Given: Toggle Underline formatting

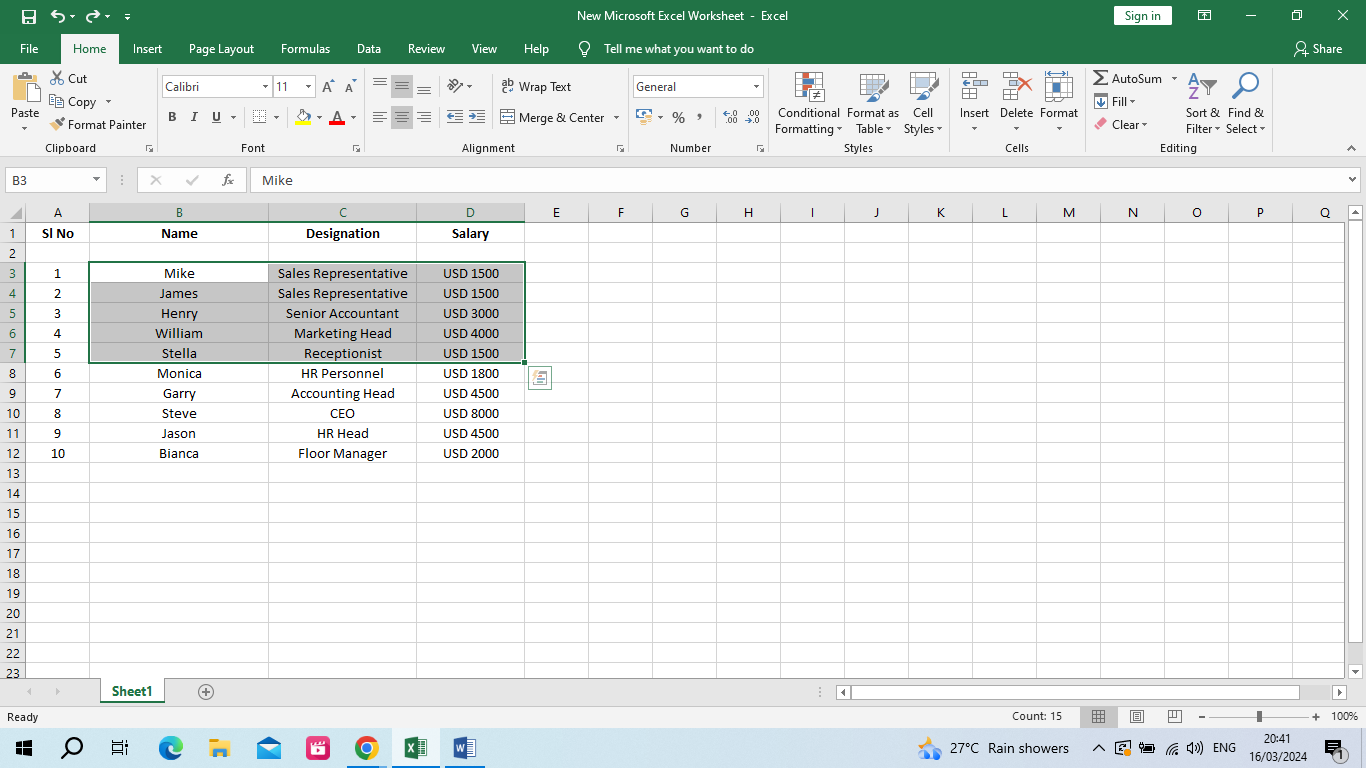Looking at the screenshot, I should pos(216,117).
